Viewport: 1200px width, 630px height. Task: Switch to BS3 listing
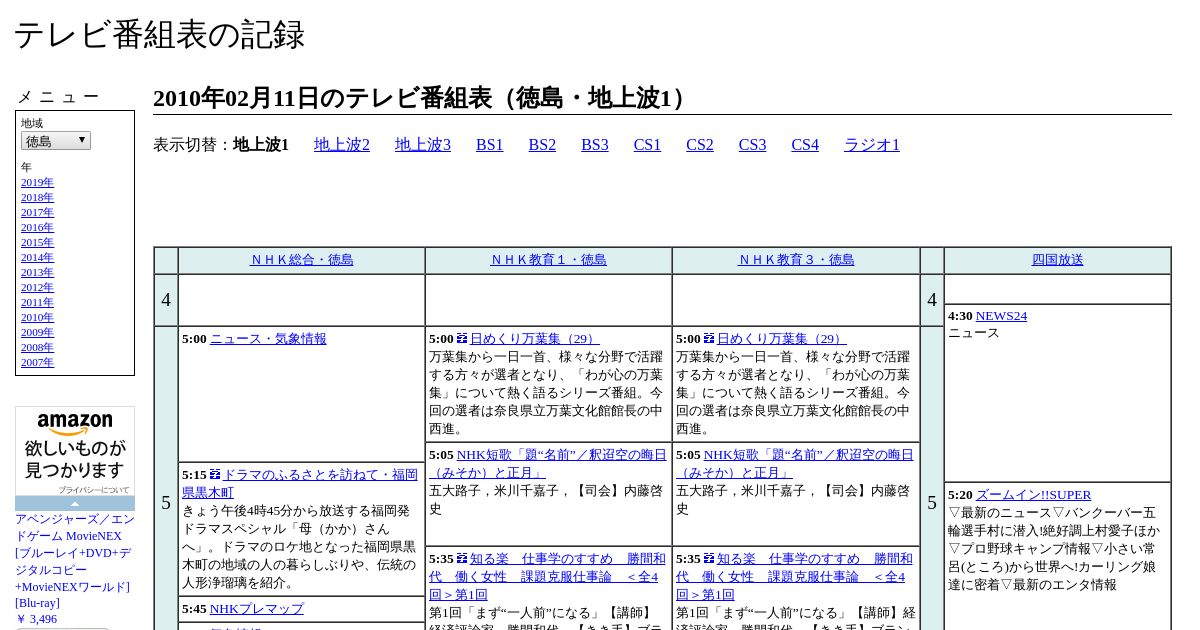click(595, 145)
